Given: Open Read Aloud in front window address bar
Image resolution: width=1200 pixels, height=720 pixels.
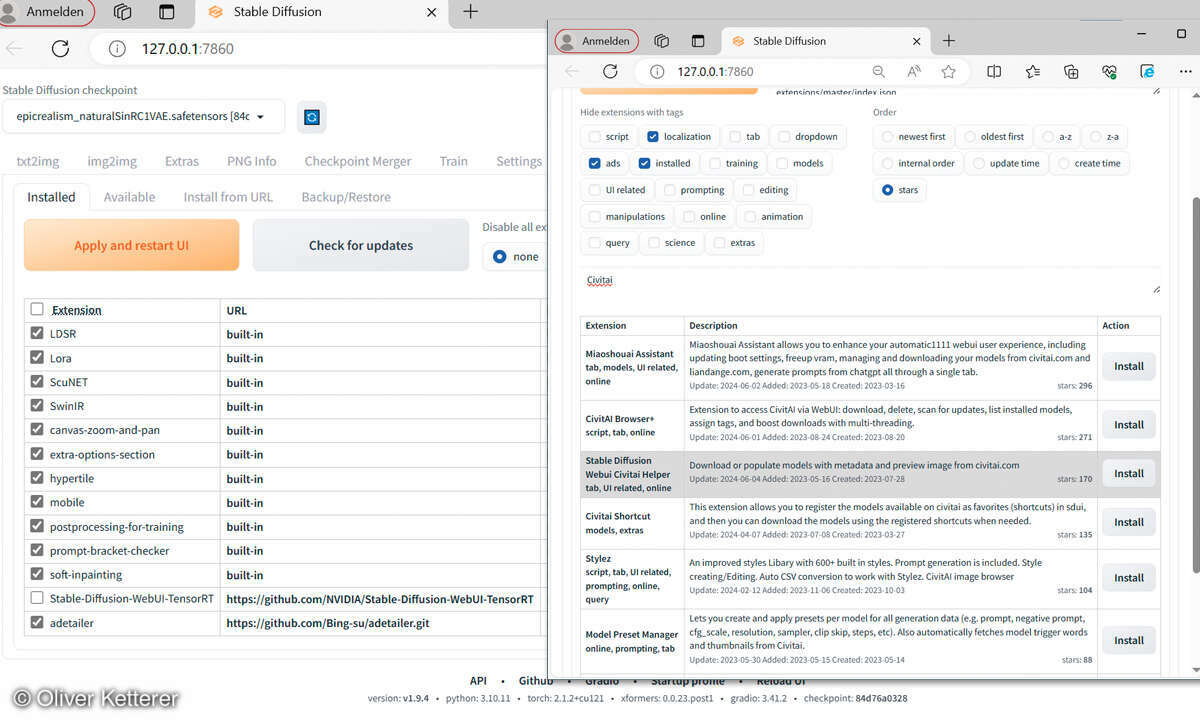Looking at the screenshot, I should (x=914, y=72).
